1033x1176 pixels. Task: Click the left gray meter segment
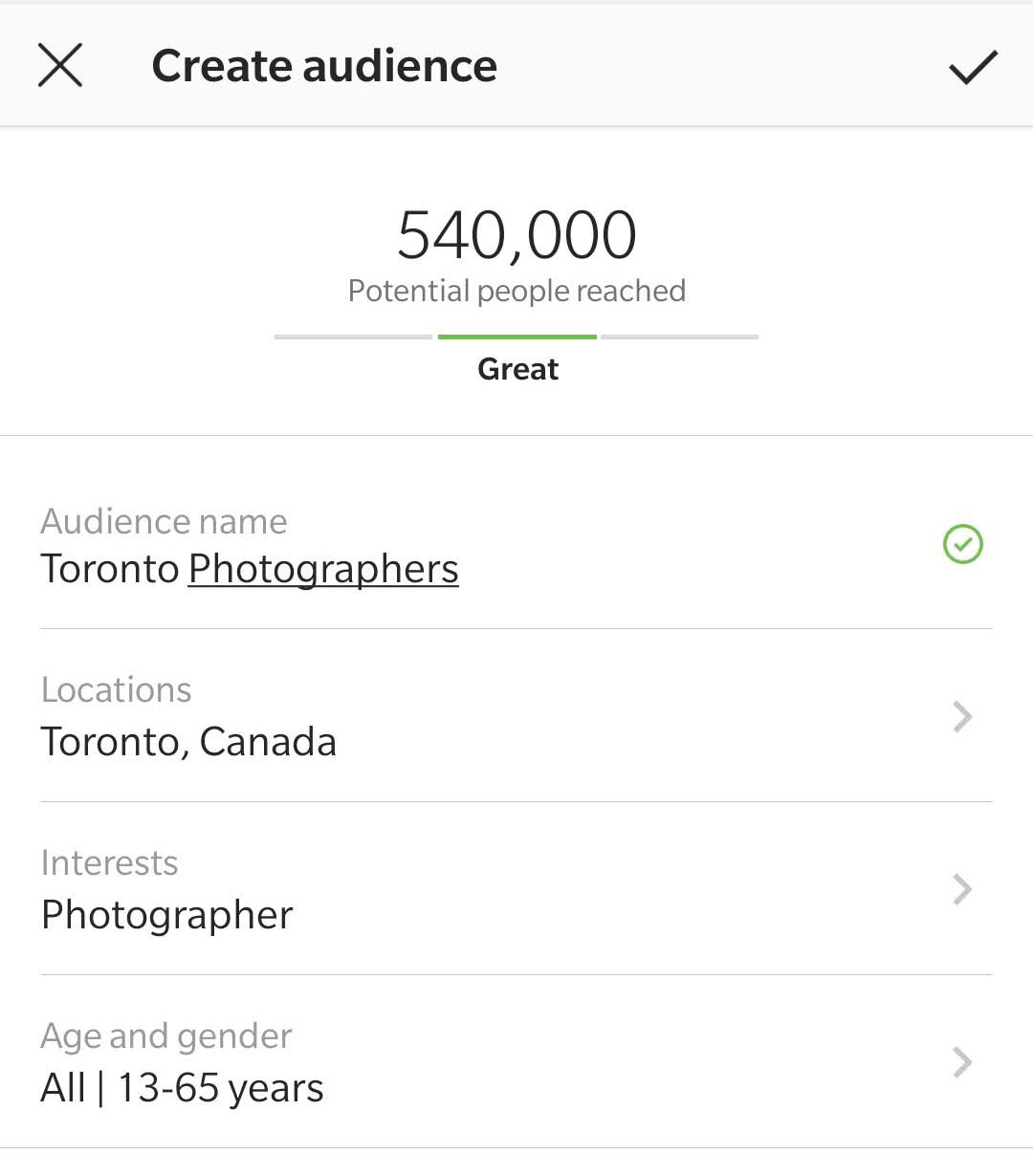pyautogui.click(x=353, y=337)
